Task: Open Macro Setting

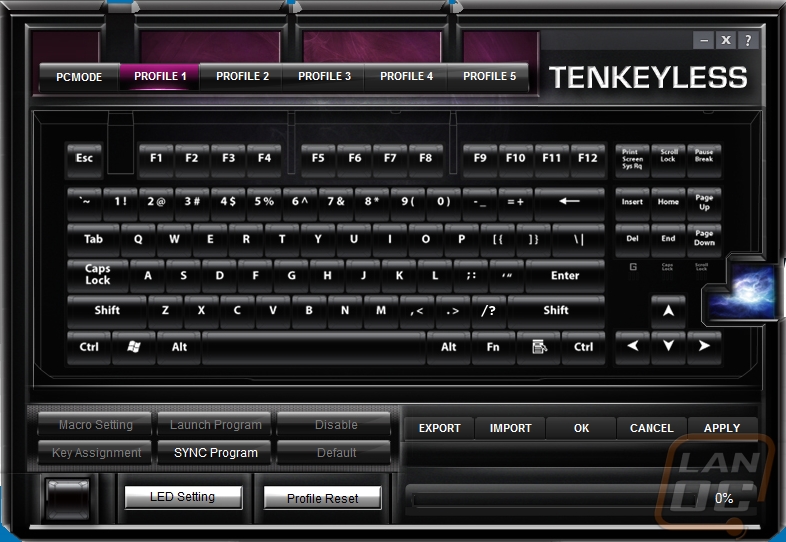Action: tap(95, 425)
